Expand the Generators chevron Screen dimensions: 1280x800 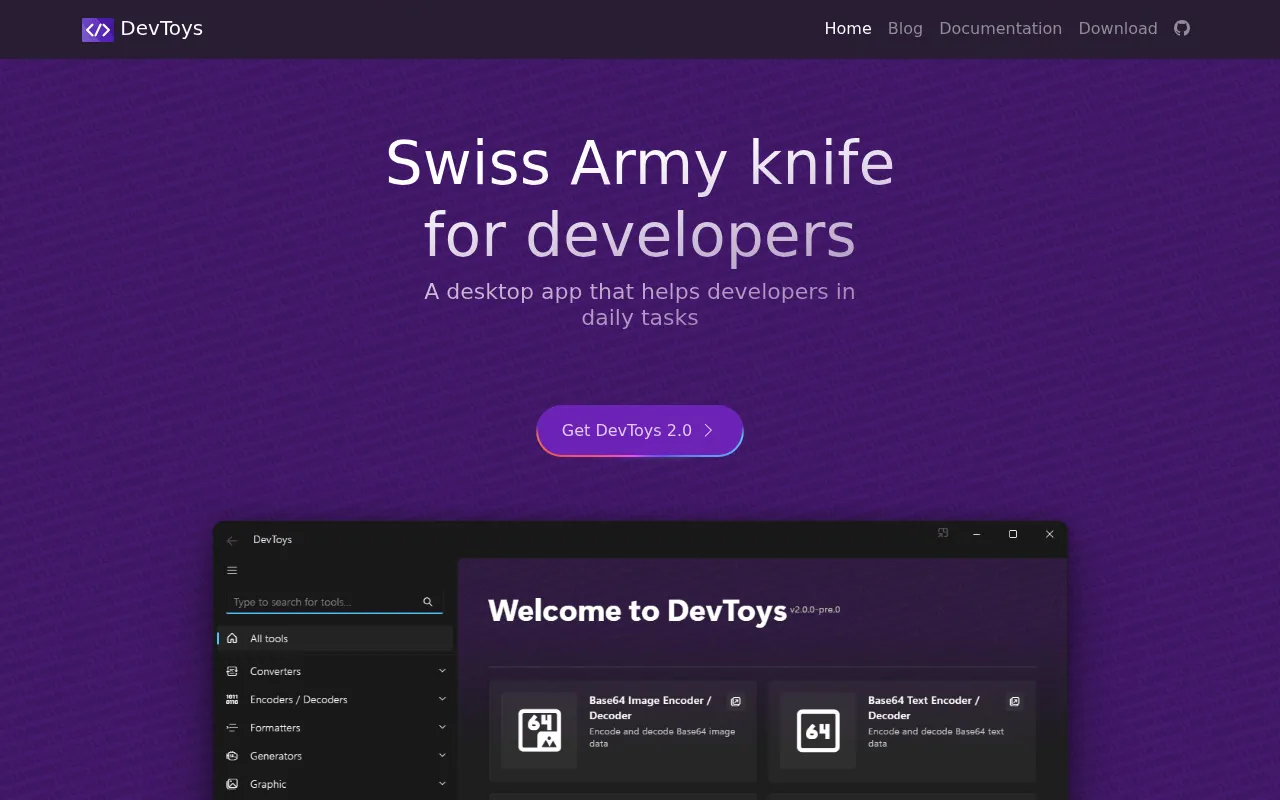tap(442, 756)
